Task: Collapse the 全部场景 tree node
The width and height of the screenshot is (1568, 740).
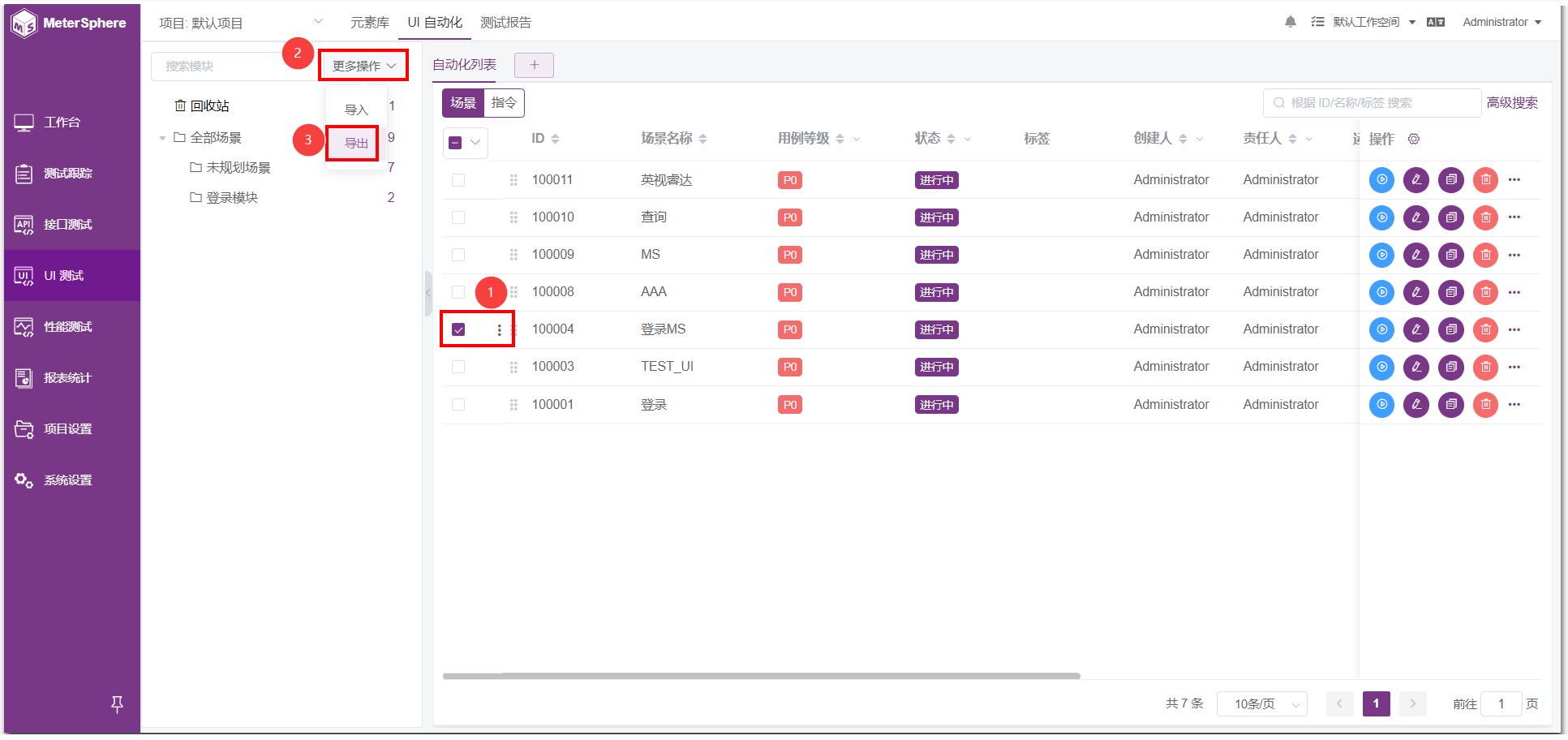Action: coord(162,139)
